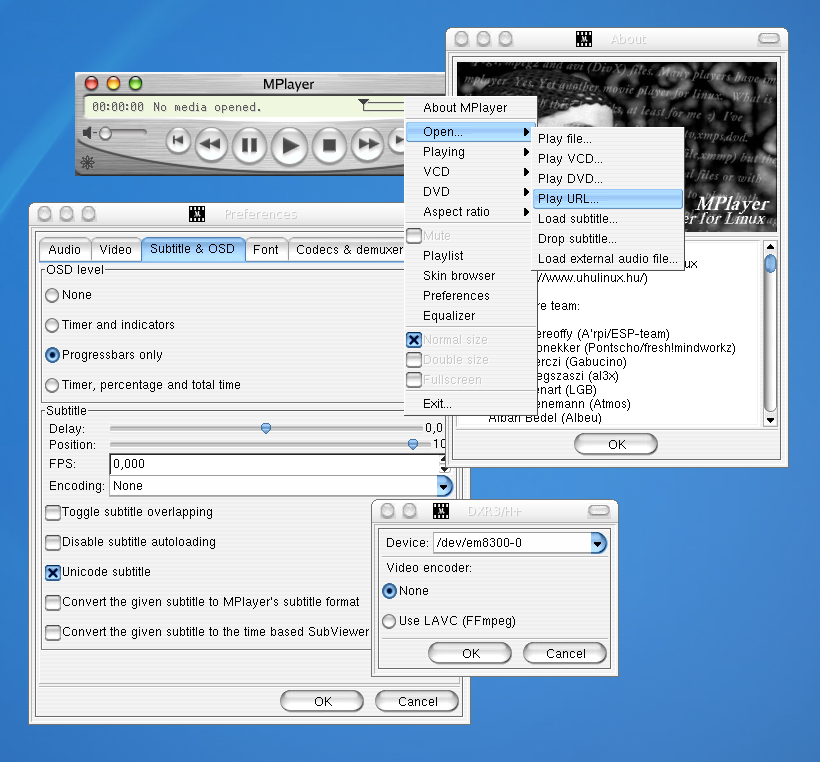
Task: Click the rewind button in MPlayer
Action: 211,143
